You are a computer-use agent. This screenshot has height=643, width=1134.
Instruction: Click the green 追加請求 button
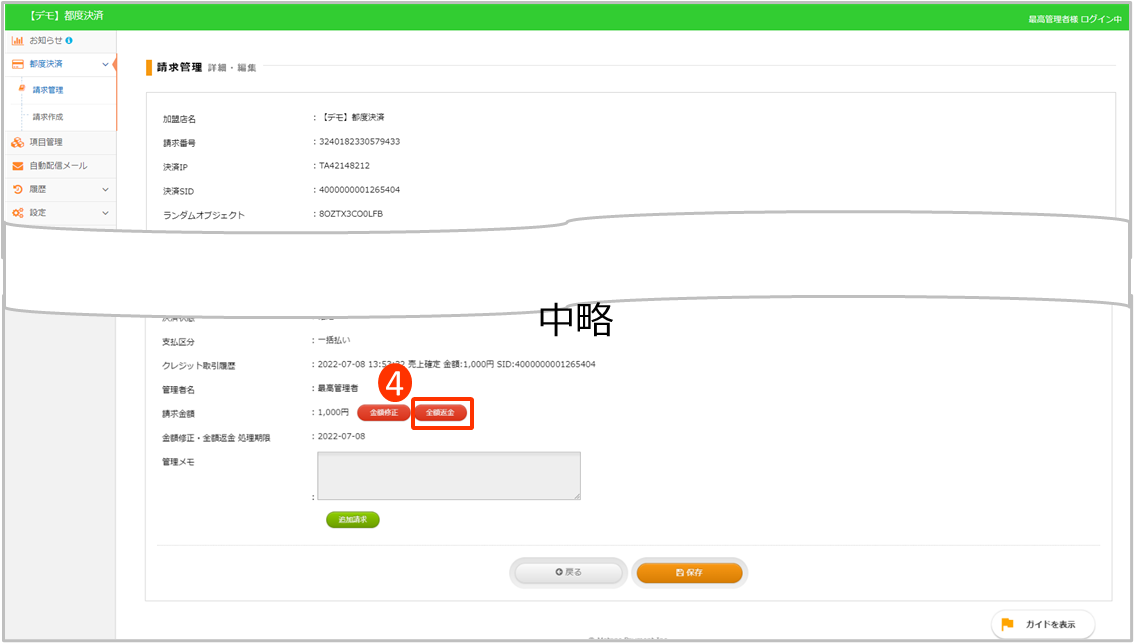352,520
